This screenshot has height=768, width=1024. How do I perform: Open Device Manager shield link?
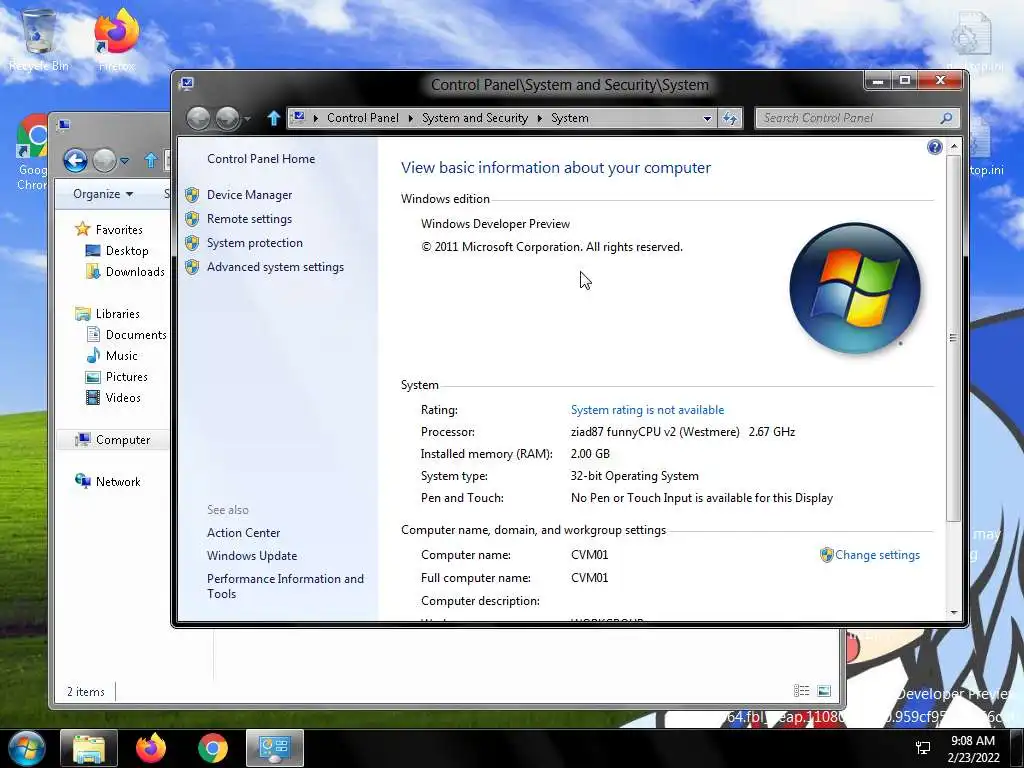pyautogui.click(x=249, y=195)
